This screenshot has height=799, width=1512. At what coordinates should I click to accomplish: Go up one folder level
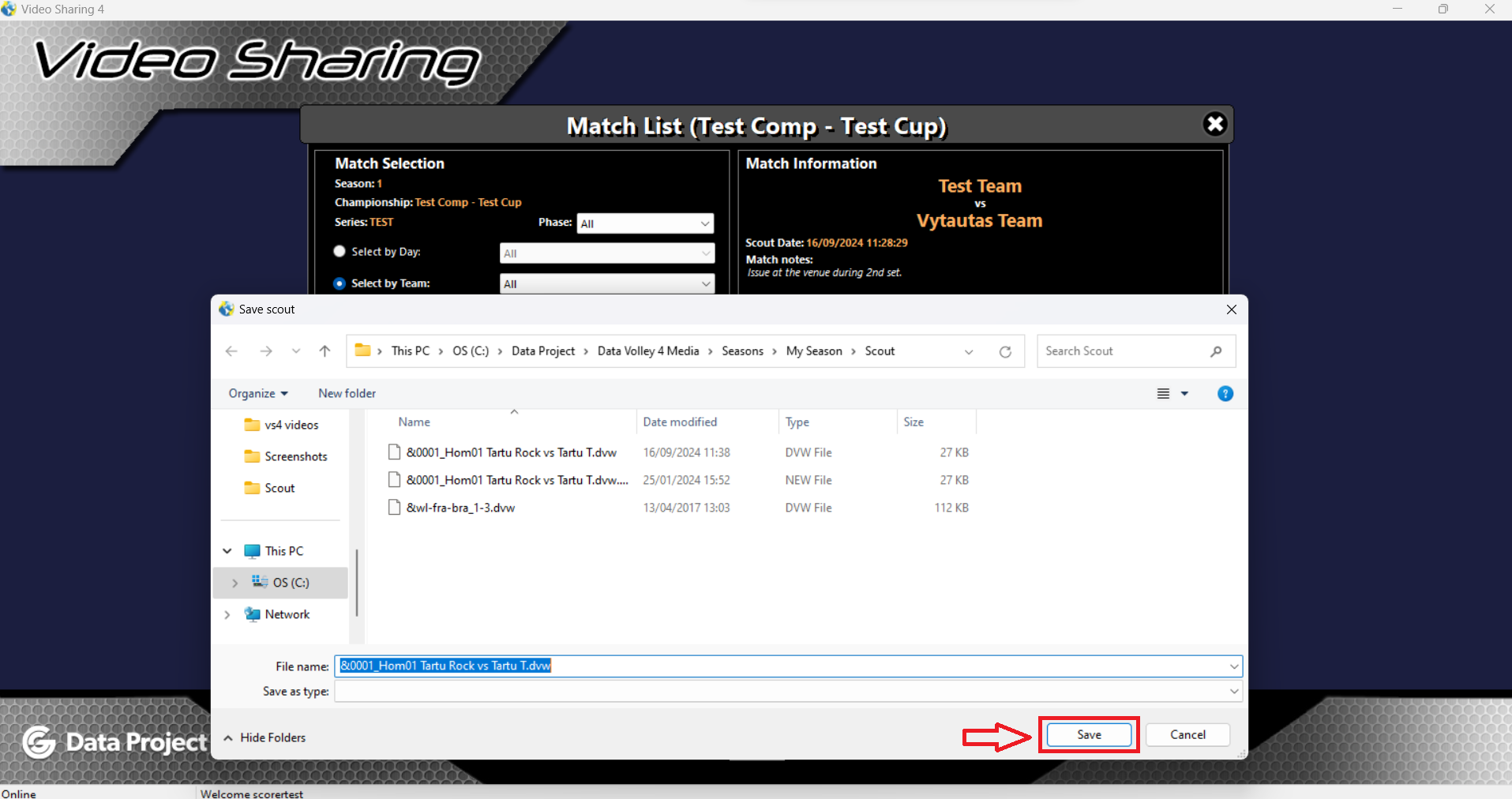pos(325,351)
